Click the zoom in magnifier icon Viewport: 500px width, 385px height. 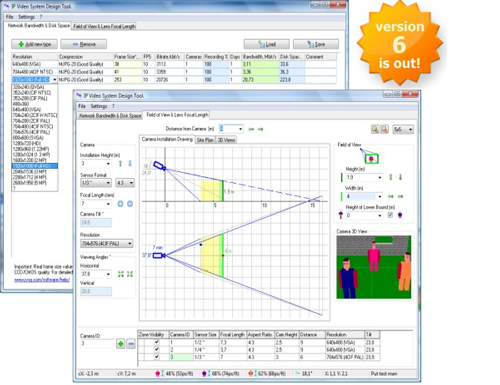click(x=375, y=129)
